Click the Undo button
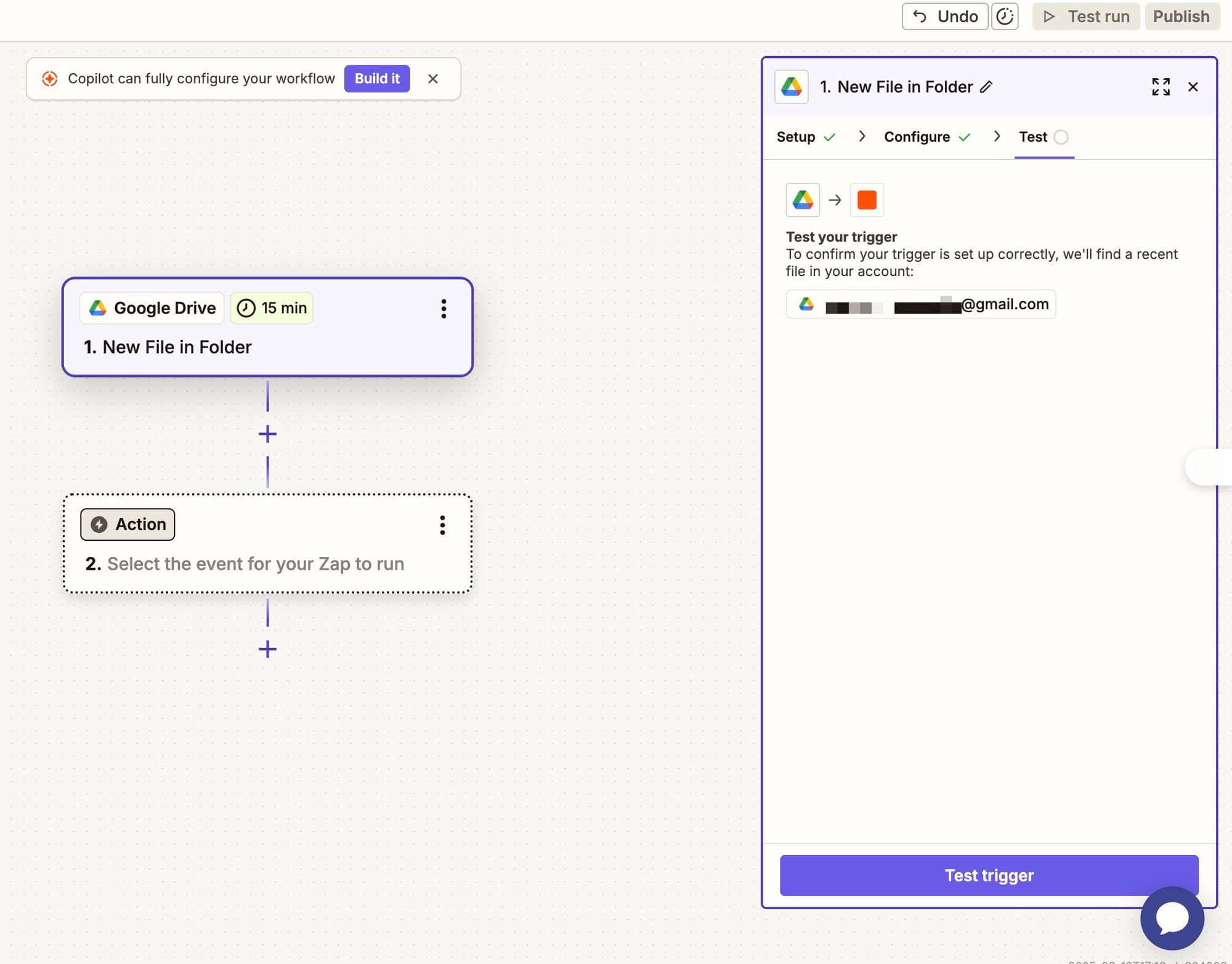The image size is (1232, 964). [945, 17]
